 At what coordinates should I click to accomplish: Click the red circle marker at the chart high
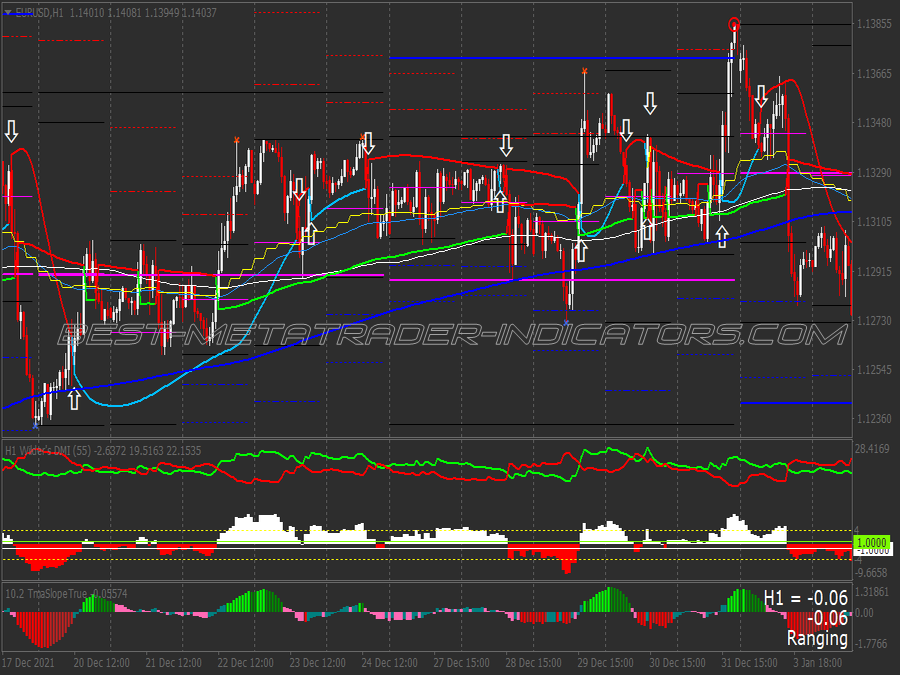pos(734,24)
